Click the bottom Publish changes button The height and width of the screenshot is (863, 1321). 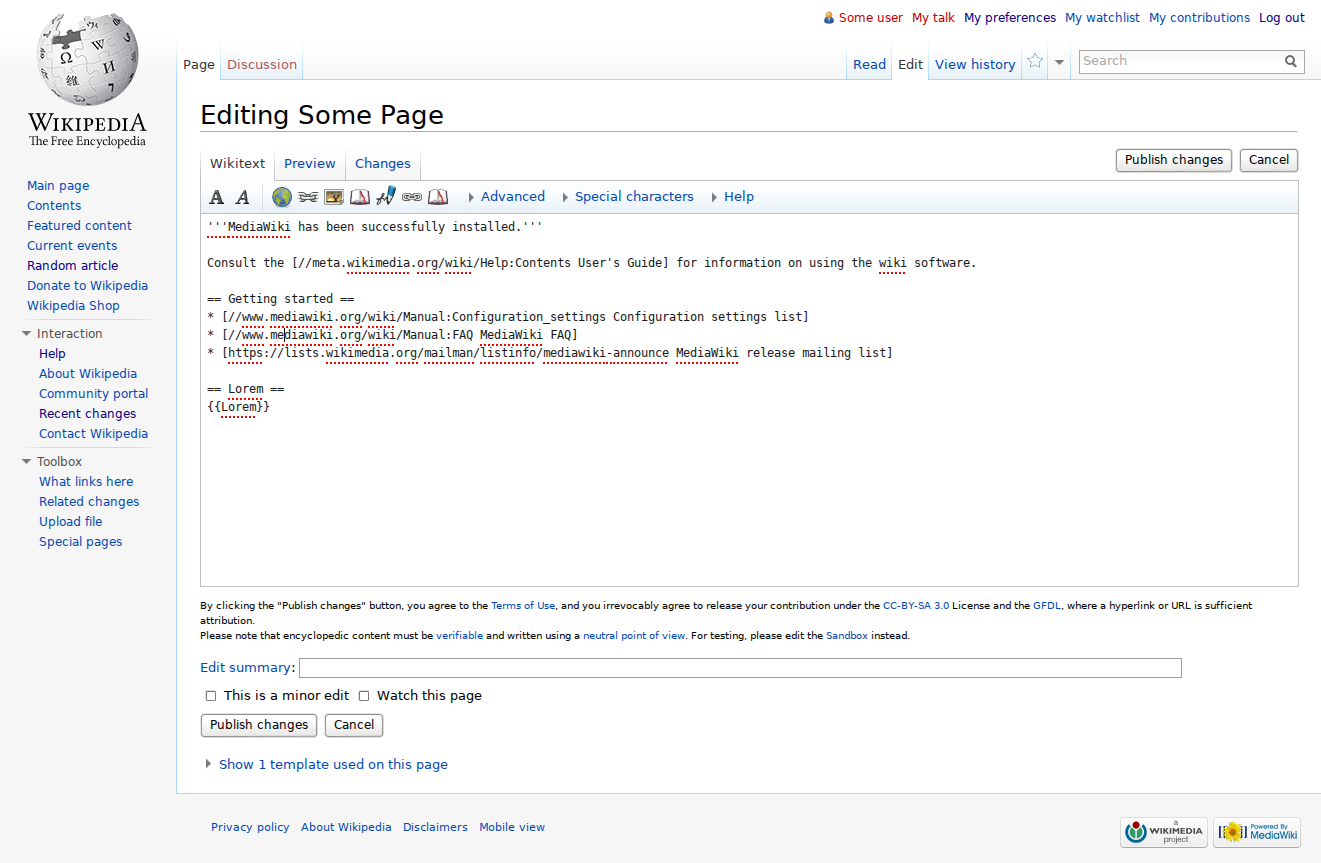click(259, 725)
